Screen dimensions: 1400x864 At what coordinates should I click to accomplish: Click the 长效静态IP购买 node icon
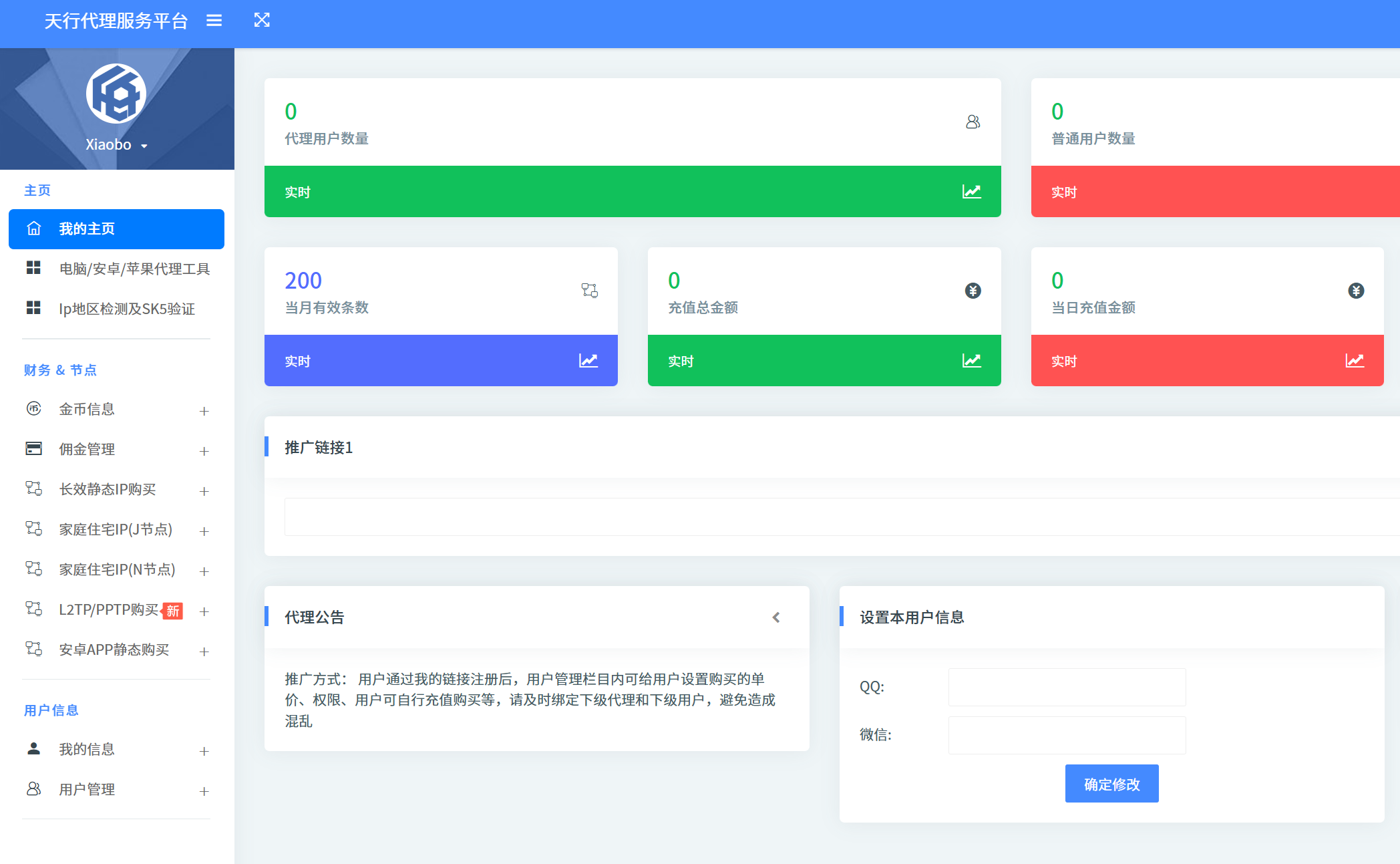[33, 488]
